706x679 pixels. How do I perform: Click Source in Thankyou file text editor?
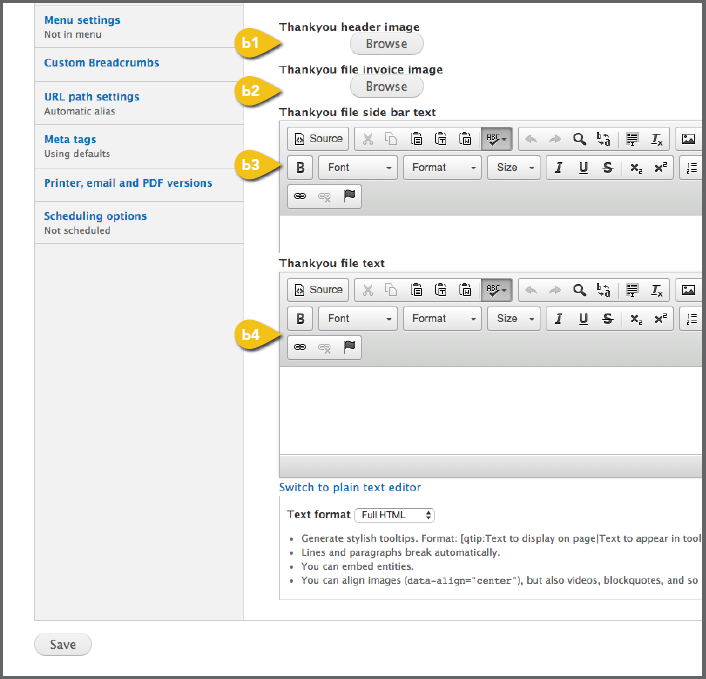pos(318,290)
